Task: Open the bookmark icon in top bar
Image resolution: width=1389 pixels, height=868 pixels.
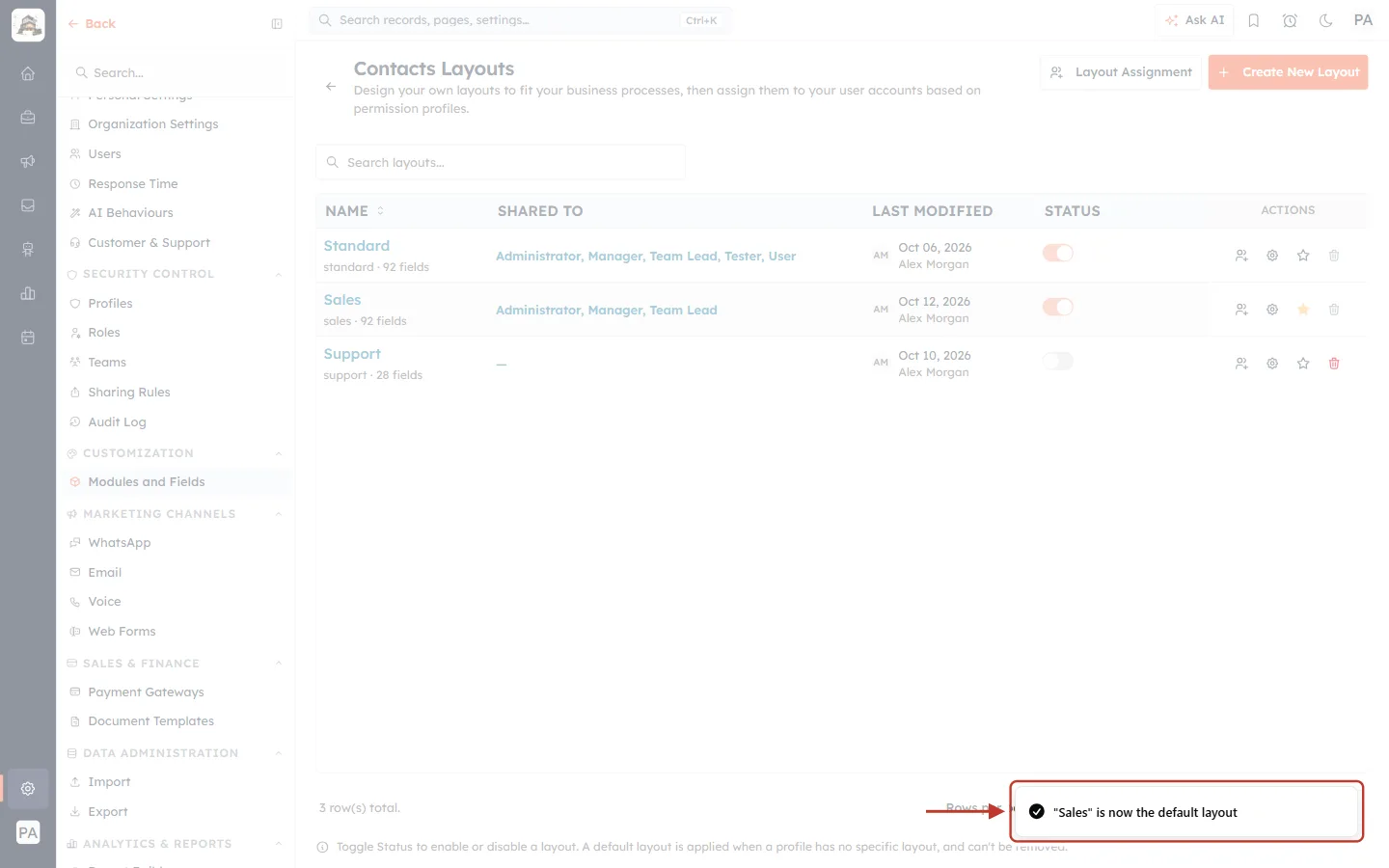Action: (1254, 20)
